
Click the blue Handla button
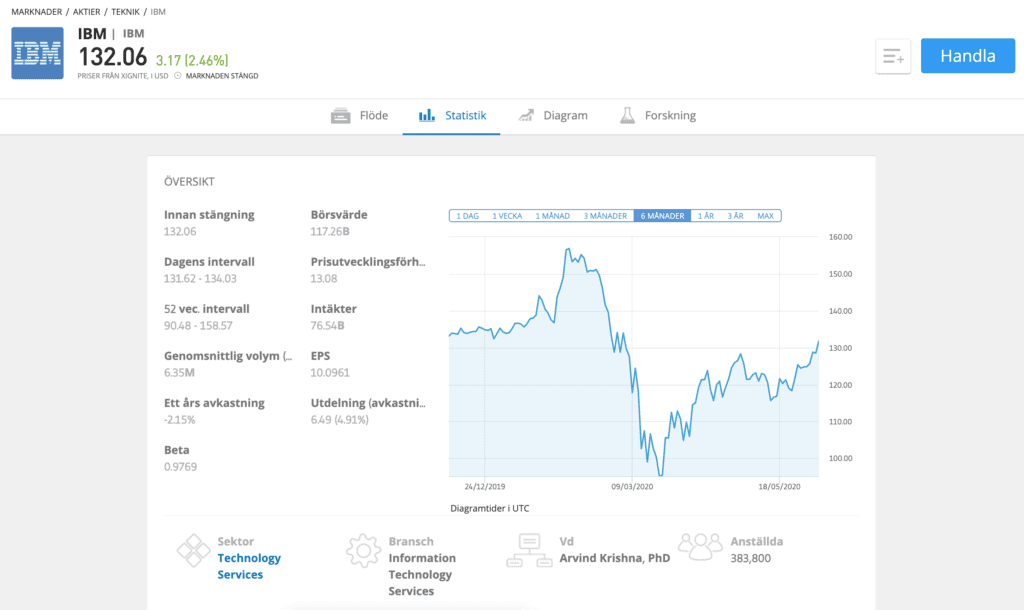[968, 56]
